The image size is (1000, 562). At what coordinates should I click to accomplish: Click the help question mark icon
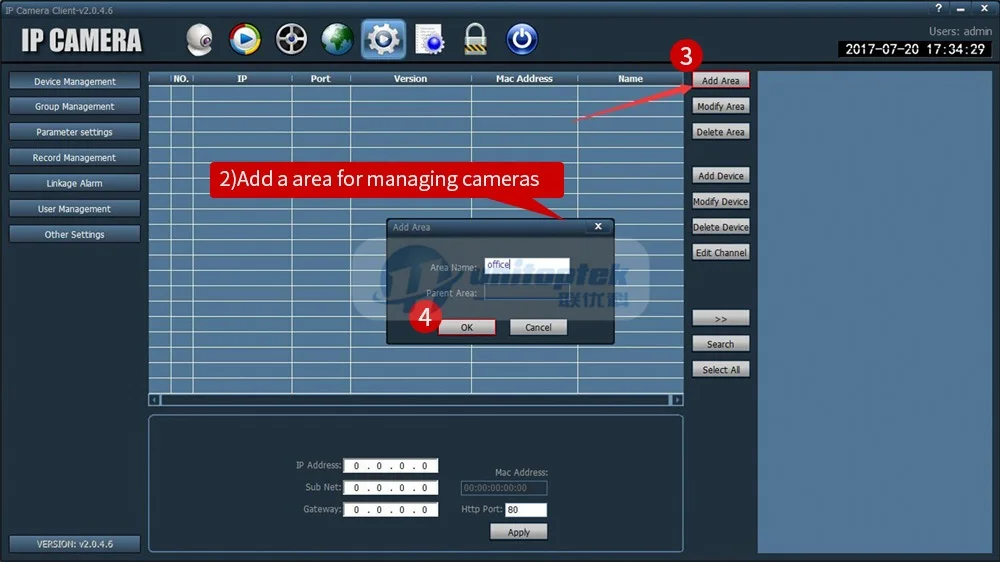click(x=938, y=8)
